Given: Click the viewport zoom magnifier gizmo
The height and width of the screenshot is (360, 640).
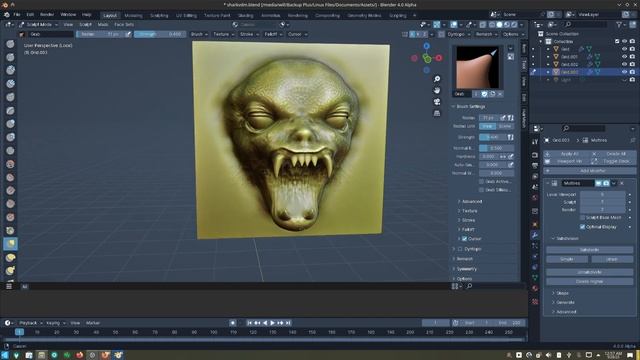Looking at the screenshot, I should tap(437, 79).
